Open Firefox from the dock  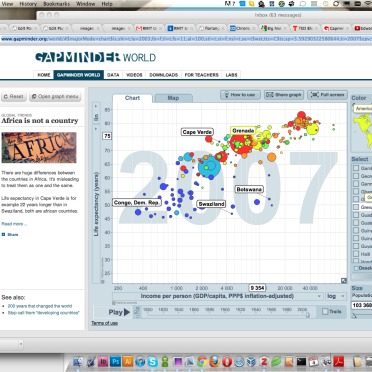214,362
